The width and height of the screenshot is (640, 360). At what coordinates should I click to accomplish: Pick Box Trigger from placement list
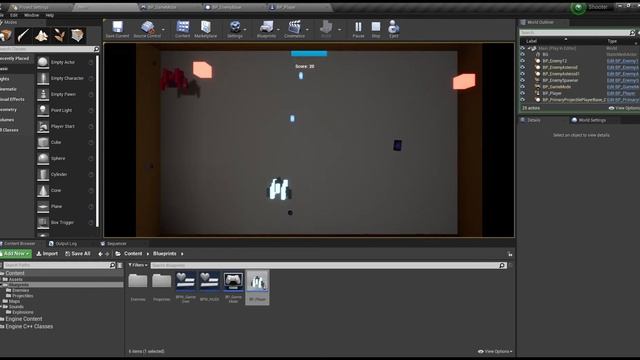65,222
